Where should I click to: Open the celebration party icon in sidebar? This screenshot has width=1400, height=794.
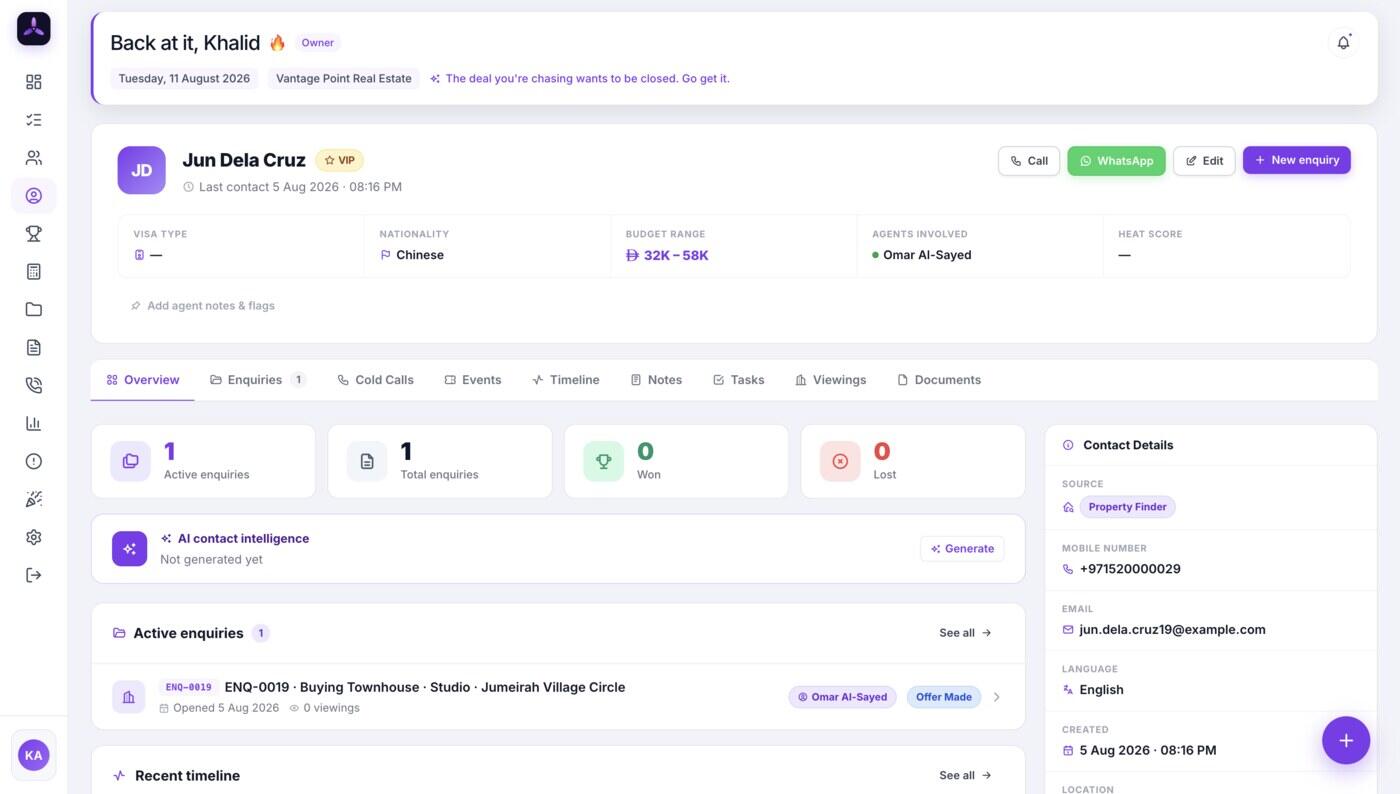tap(34, 500)
